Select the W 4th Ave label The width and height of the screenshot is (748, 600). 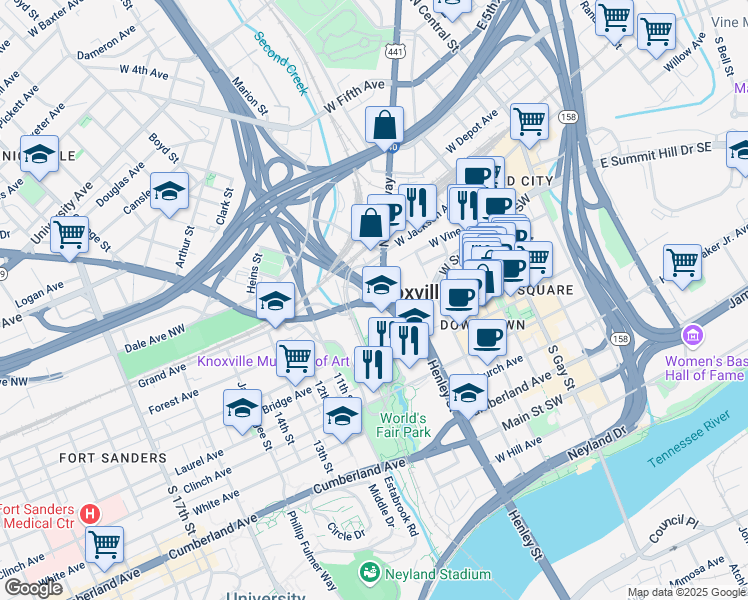point(144,72)
